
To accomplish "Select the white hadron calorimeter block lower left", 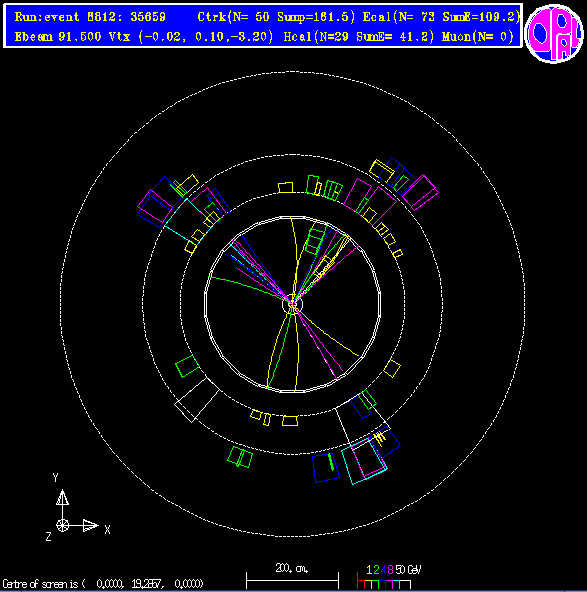I will [197, 399].
